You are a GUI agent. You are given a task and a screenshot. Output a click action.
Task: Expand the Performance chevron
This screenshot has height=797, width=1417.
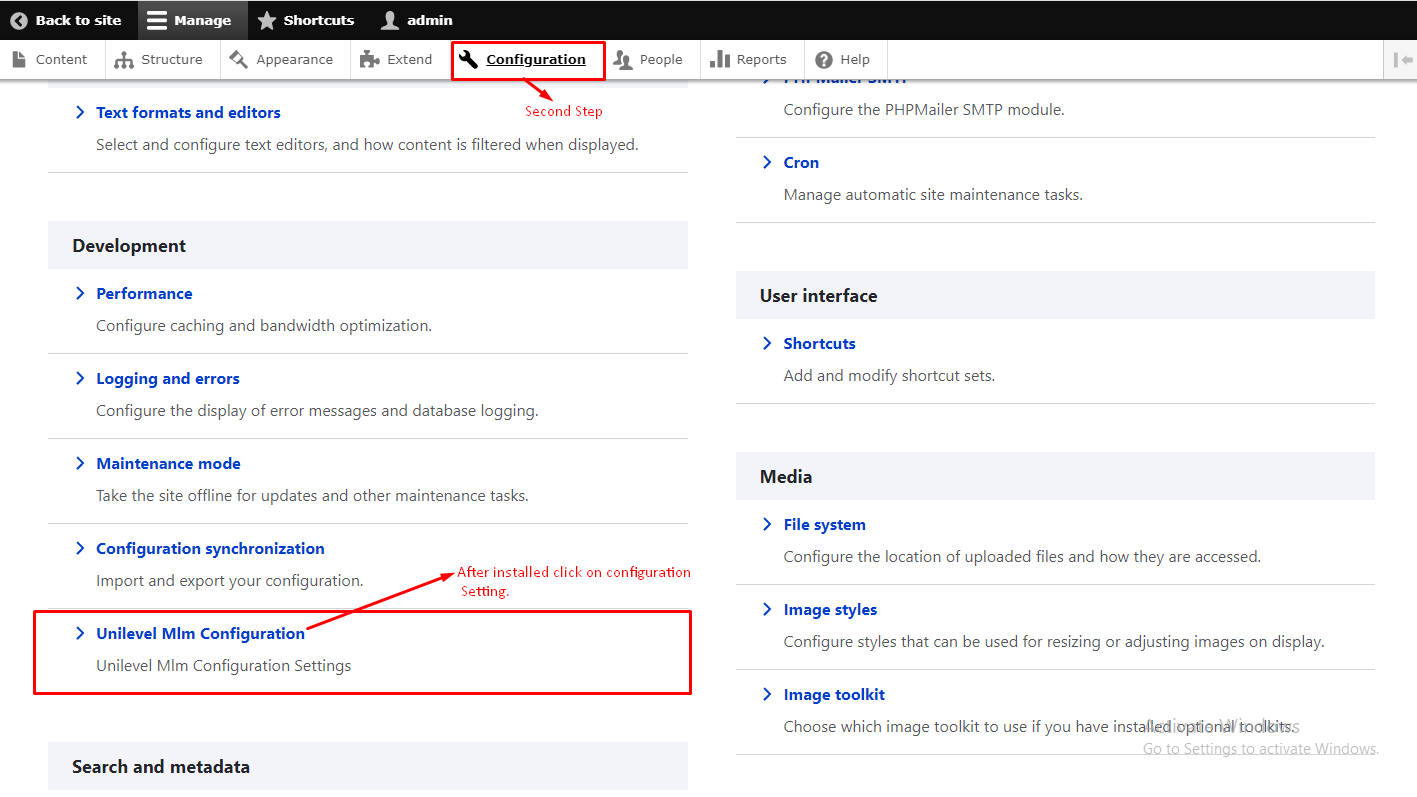tap(80, 293)
